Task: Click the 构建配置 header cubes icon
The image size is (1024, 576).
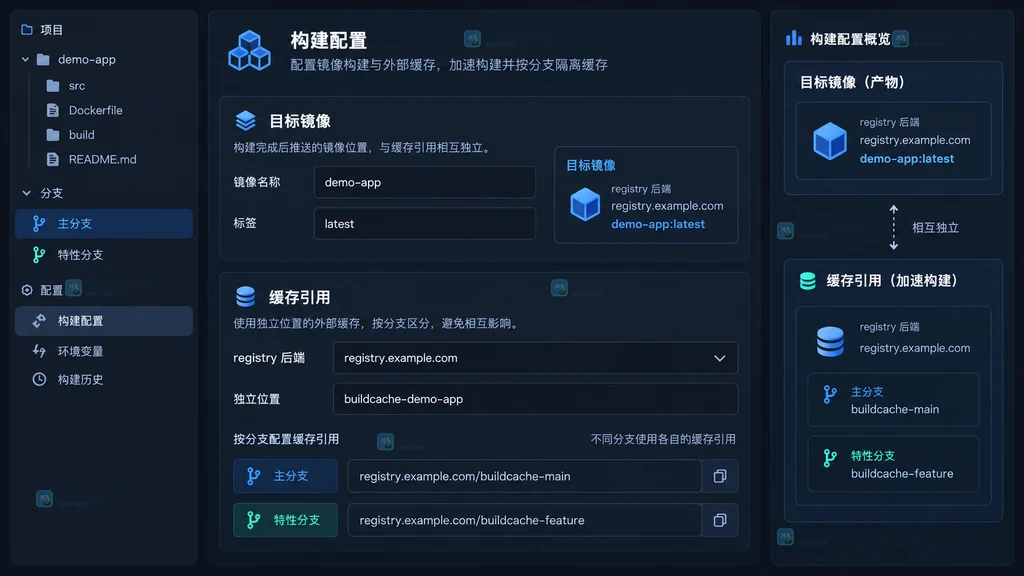Action: 249,50
